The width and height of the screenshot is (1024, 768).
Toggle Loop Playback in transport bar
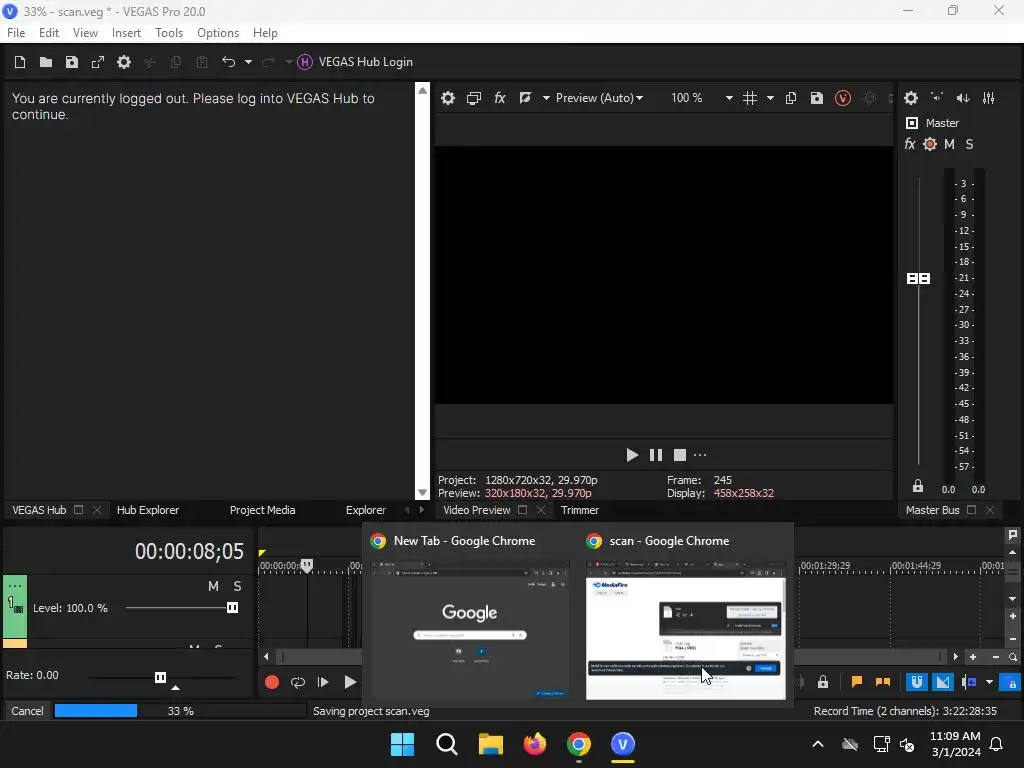coord(298,682)
